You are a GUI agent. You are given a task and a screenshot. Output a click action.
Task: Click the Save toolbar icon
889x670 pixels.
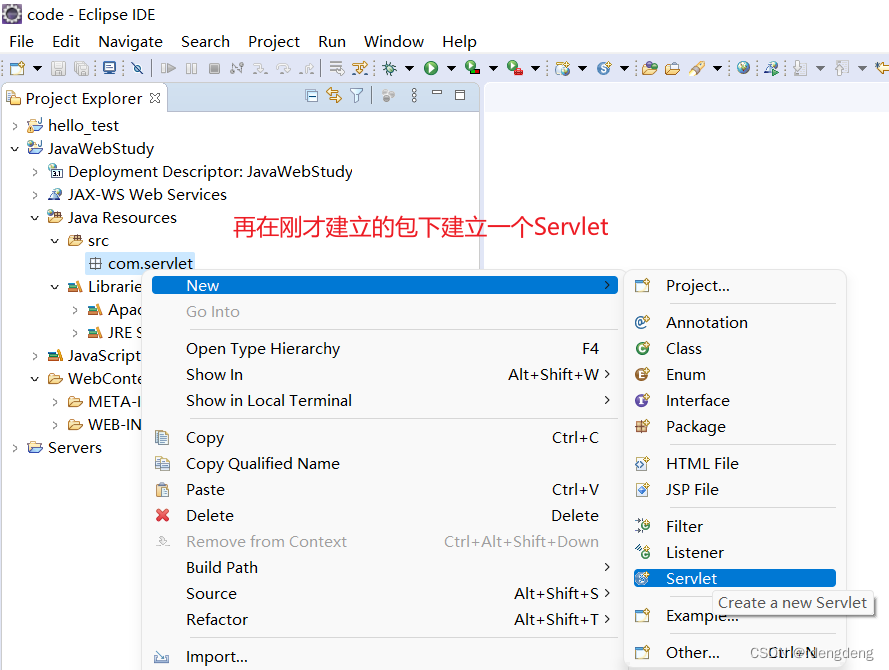(x=58, y=69)
